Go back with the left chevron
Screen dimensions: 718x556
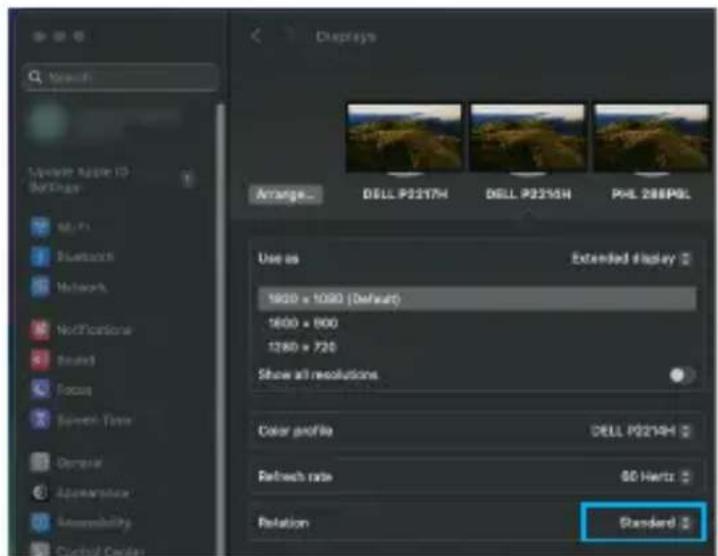coord(256,36)
